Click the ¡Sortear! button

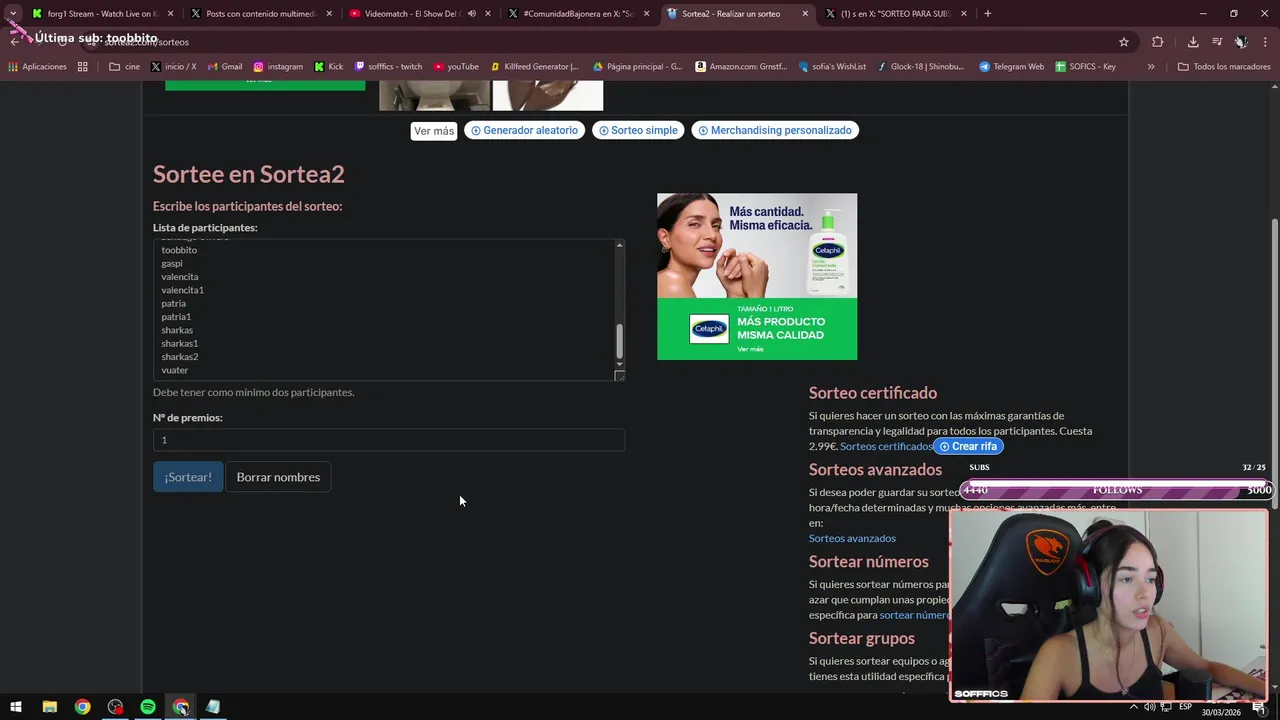pos(188,477)
